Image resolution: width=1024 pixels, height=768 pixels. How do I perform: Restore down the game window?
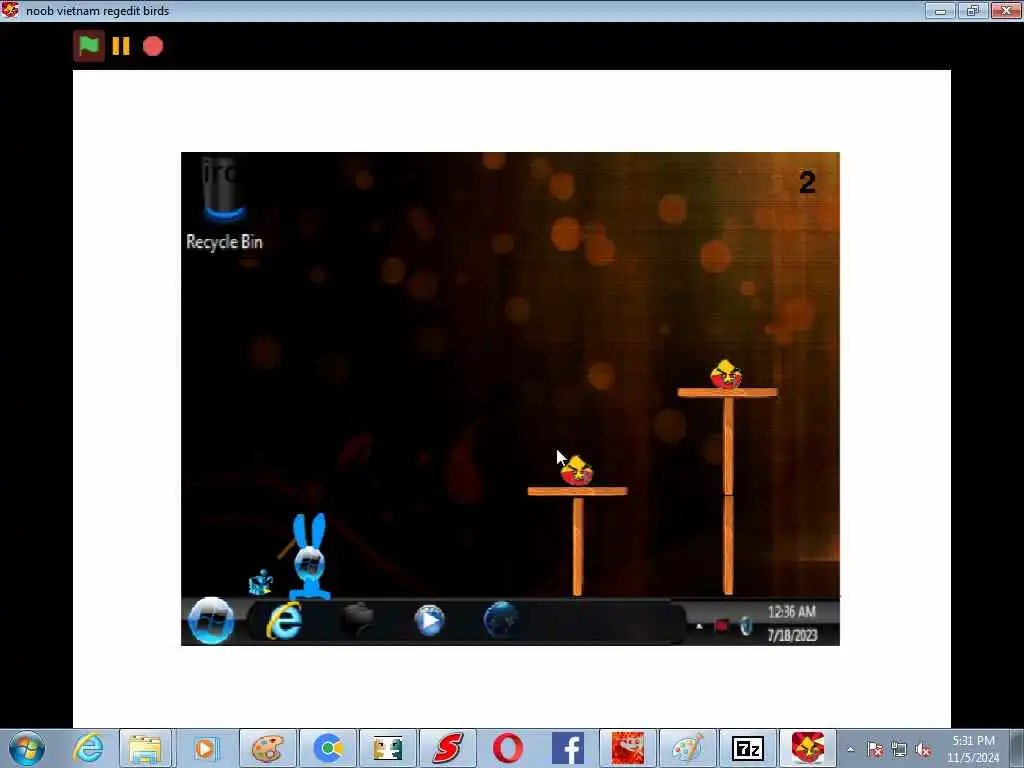point(973,10)
